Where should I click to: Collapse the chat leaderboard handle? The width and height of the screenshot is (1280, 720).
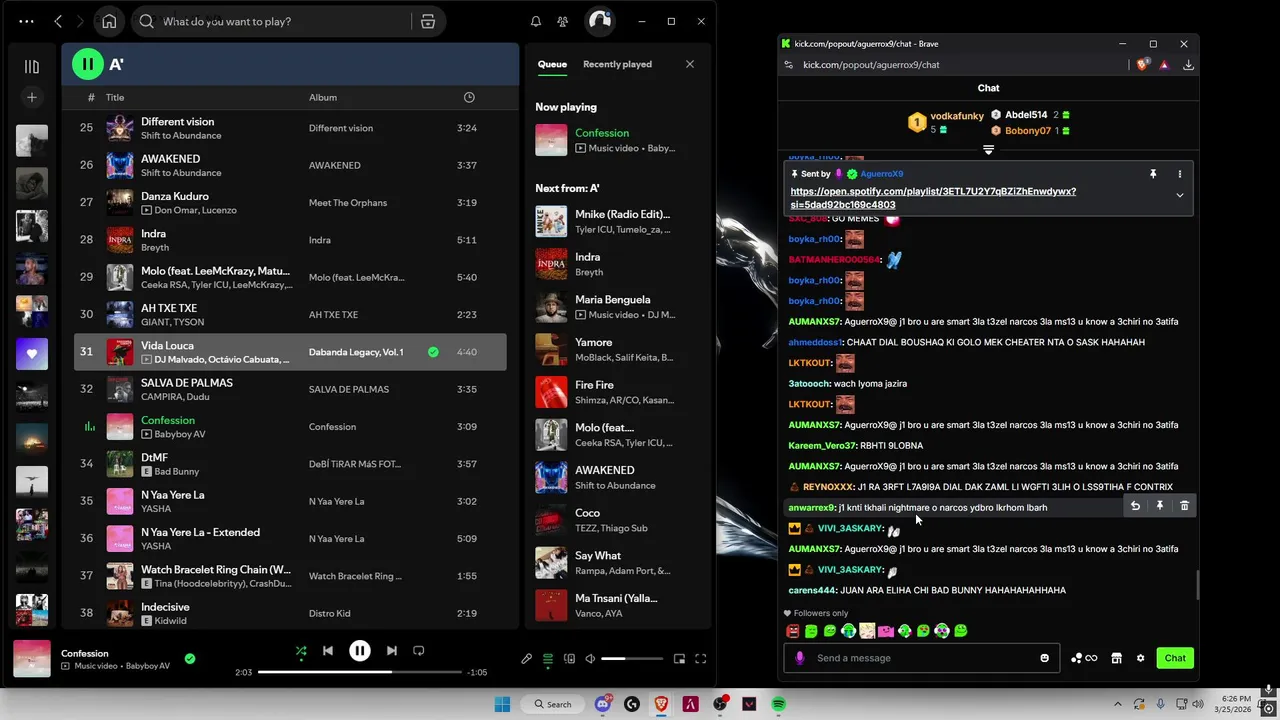(988, 150)
